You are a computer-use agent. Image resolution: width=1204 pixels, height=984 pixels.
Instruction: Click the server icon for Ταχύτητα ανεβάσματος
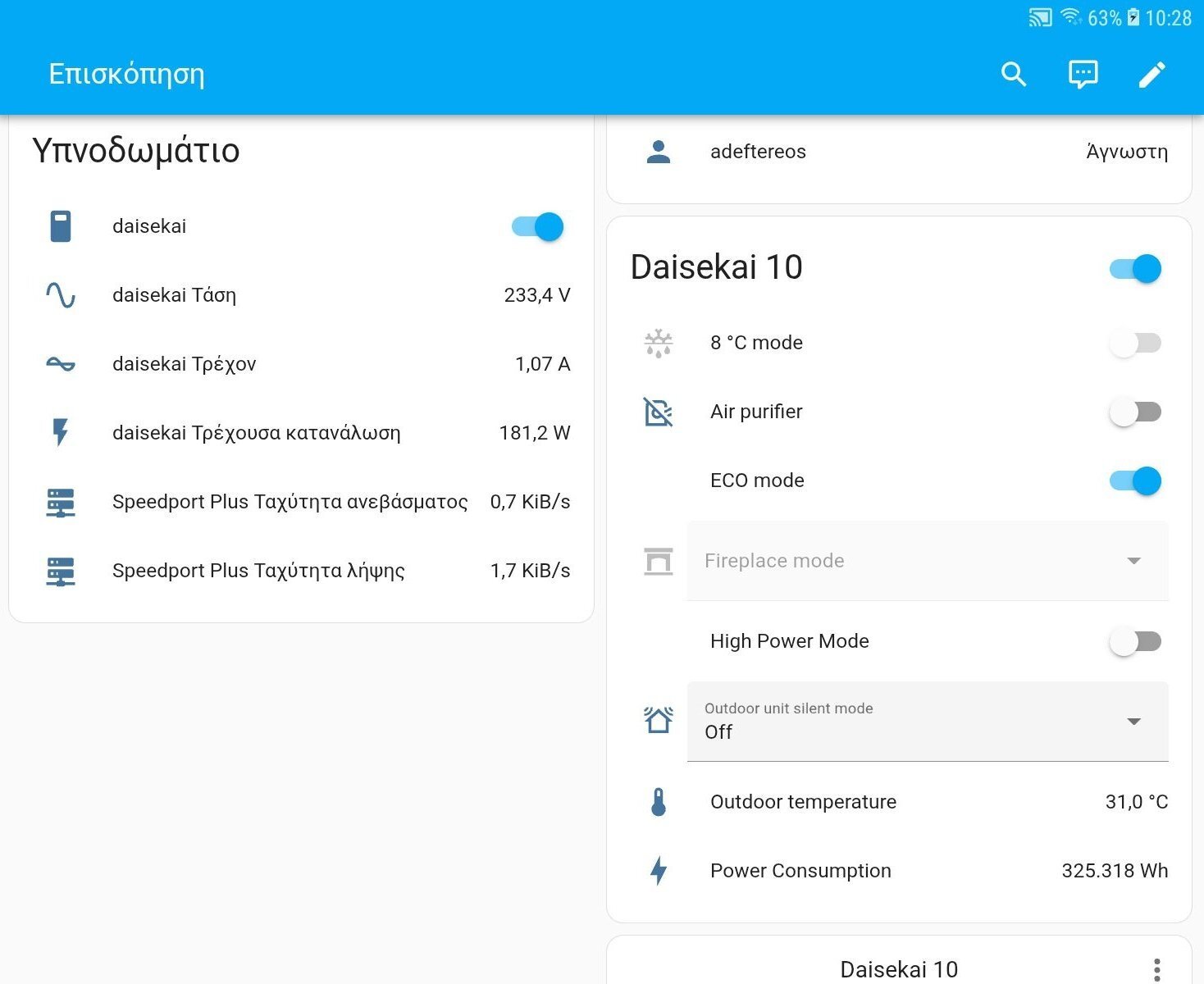[x=61, y=502]
